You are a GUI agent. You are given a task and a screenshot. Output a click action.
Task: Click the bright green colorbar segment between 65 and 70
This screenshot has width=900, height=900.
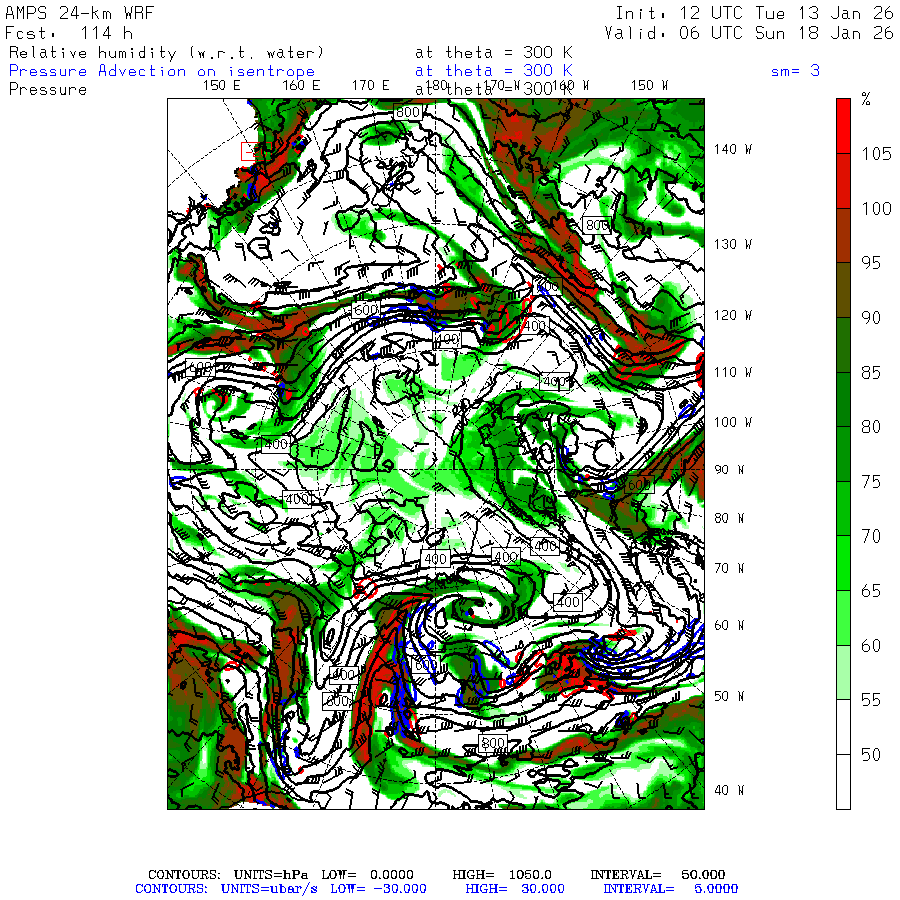click(x=843, y=563)
